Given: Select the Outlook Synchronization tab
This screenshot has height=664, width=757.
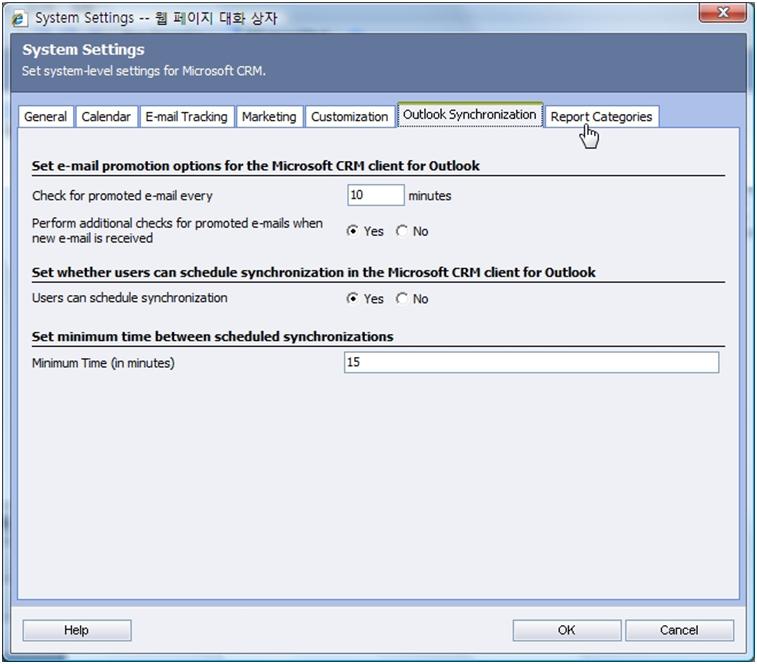Looking at the screenshot, I should pos(470,115).
